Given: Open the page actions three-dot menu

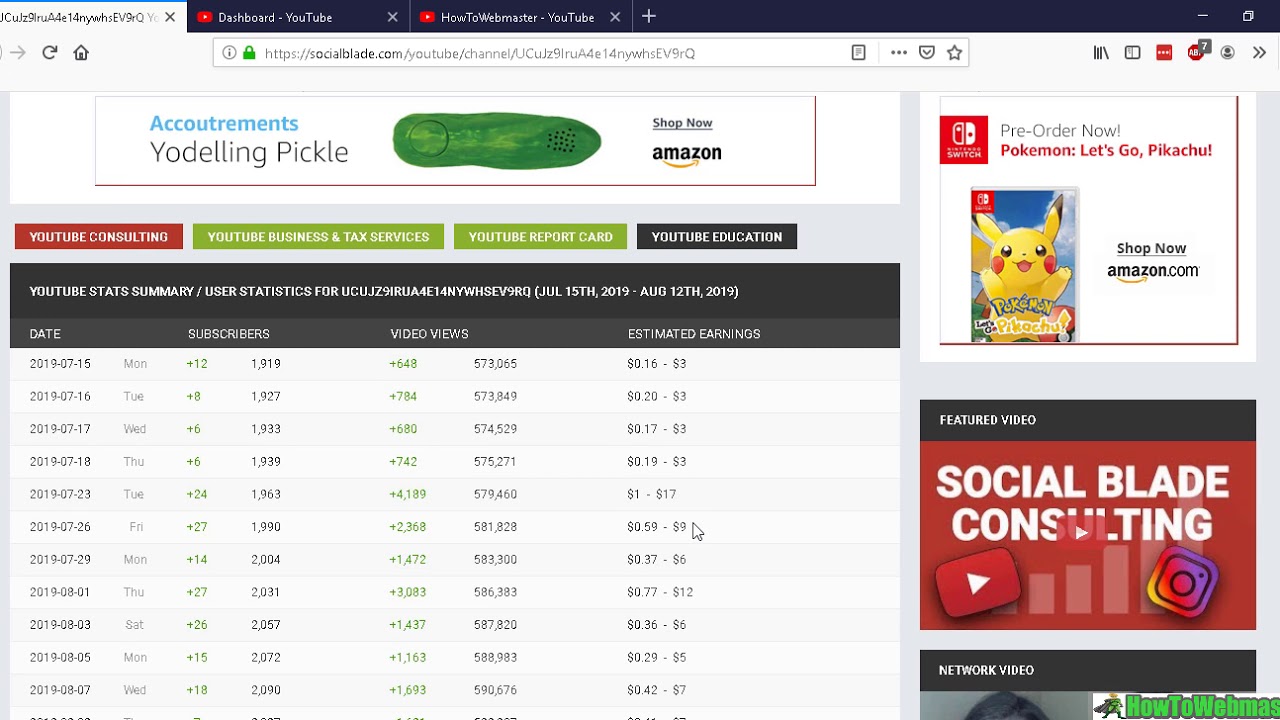Looking at the screenshot, I should [899, 53].
